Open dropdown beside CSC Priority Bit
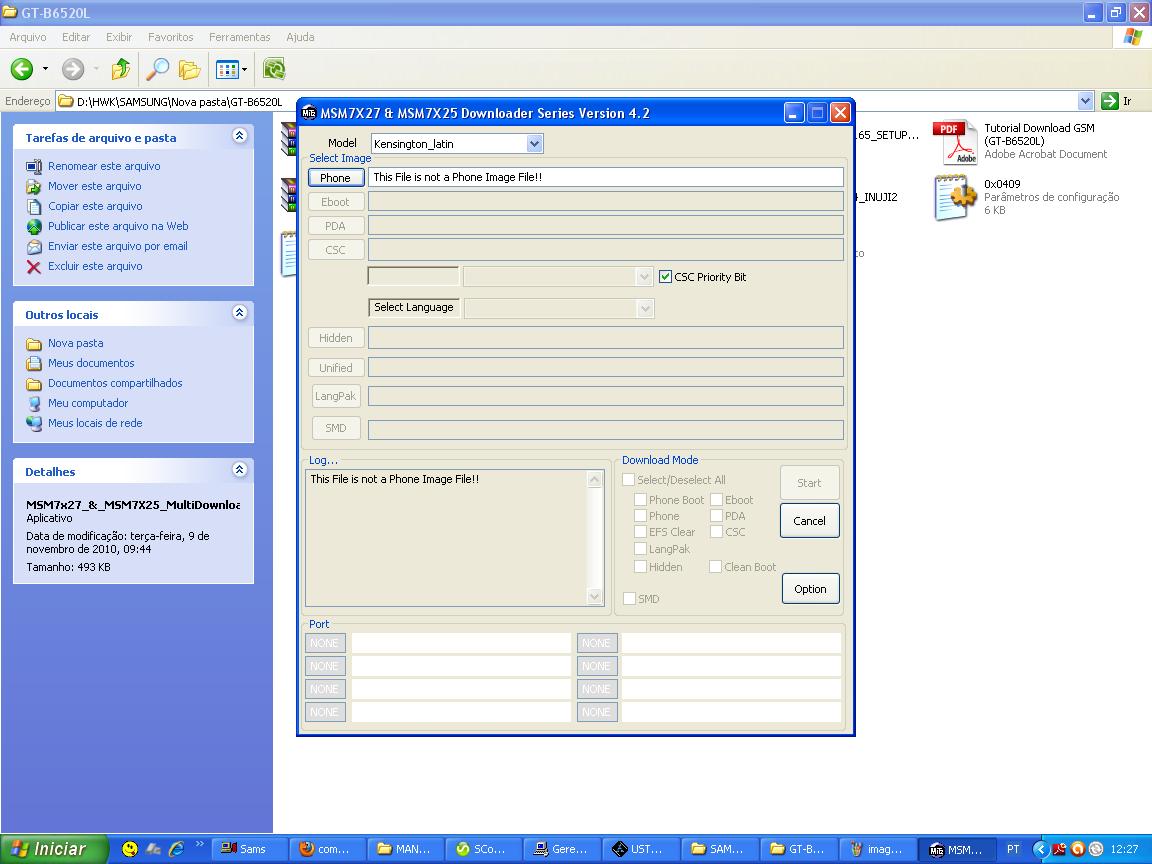This screenshot has height=864, width=1152. pos(644,277)
